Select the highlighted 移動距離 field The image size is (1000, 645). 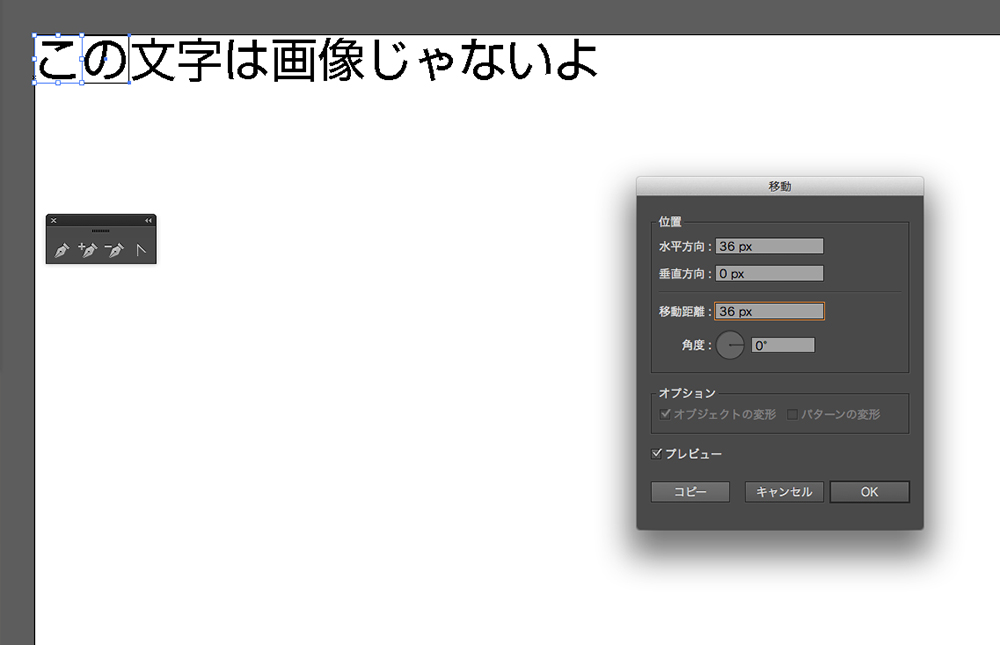769,310
